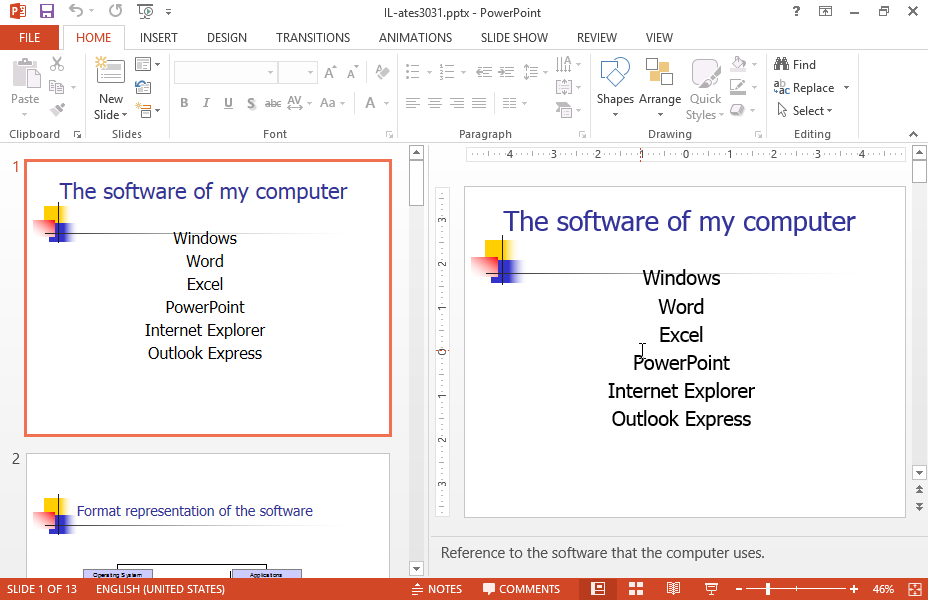Align text right

(457, 103)
